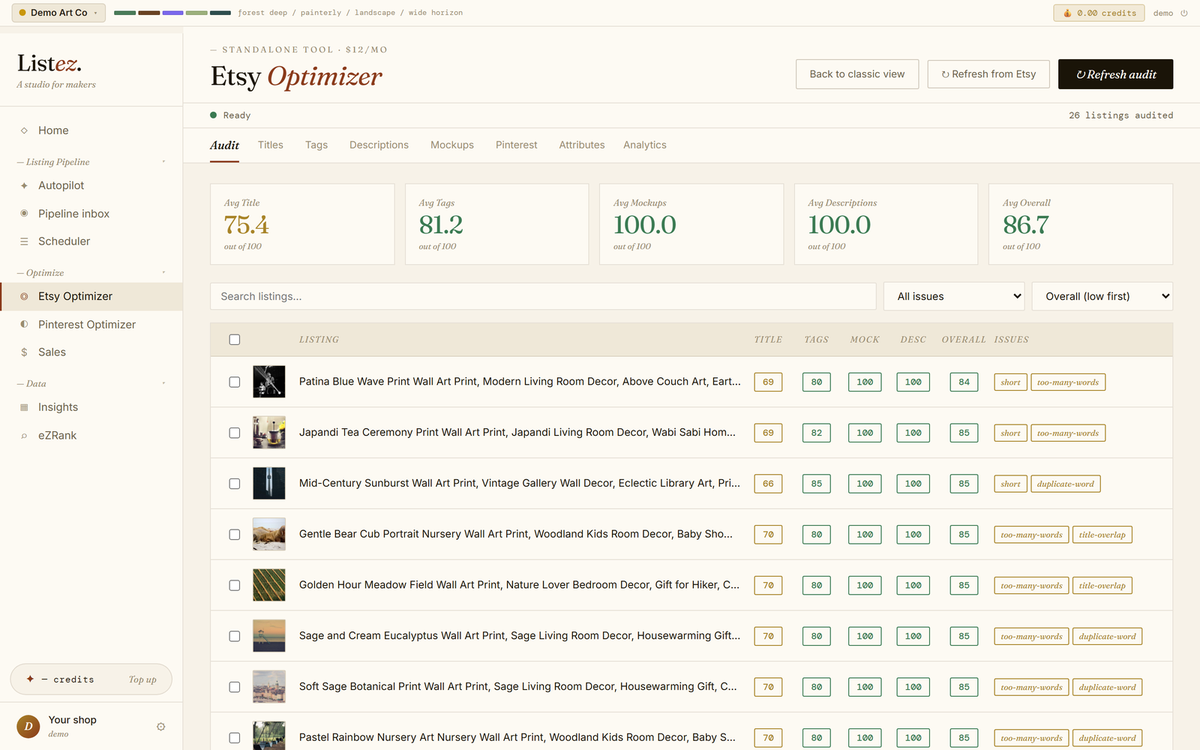Click the Home sidebar icon
Viewport: 1200px width, 750px height.
24,131
